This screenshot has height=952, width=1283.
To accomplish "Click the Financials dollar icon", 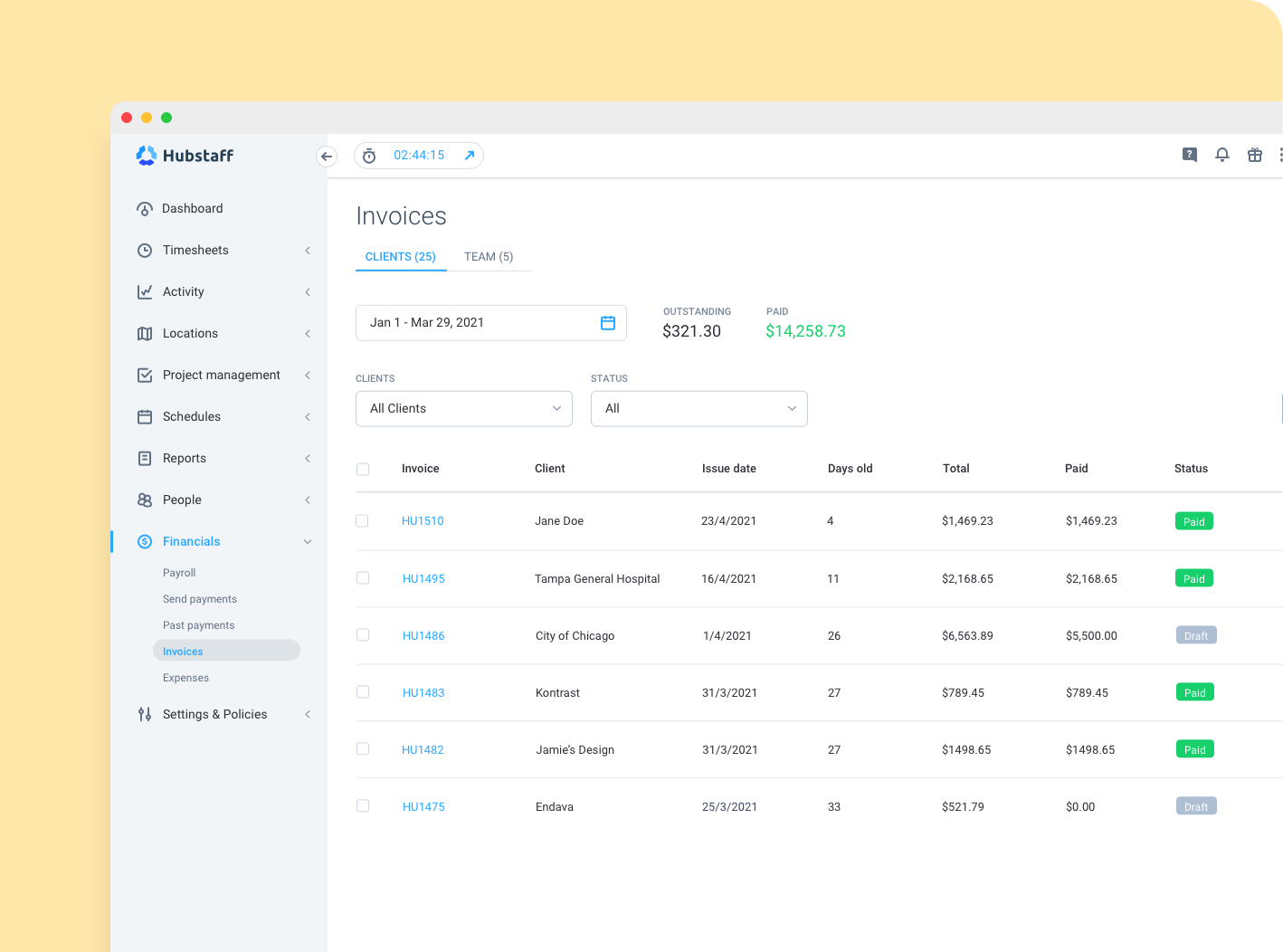I will [145, 542].
